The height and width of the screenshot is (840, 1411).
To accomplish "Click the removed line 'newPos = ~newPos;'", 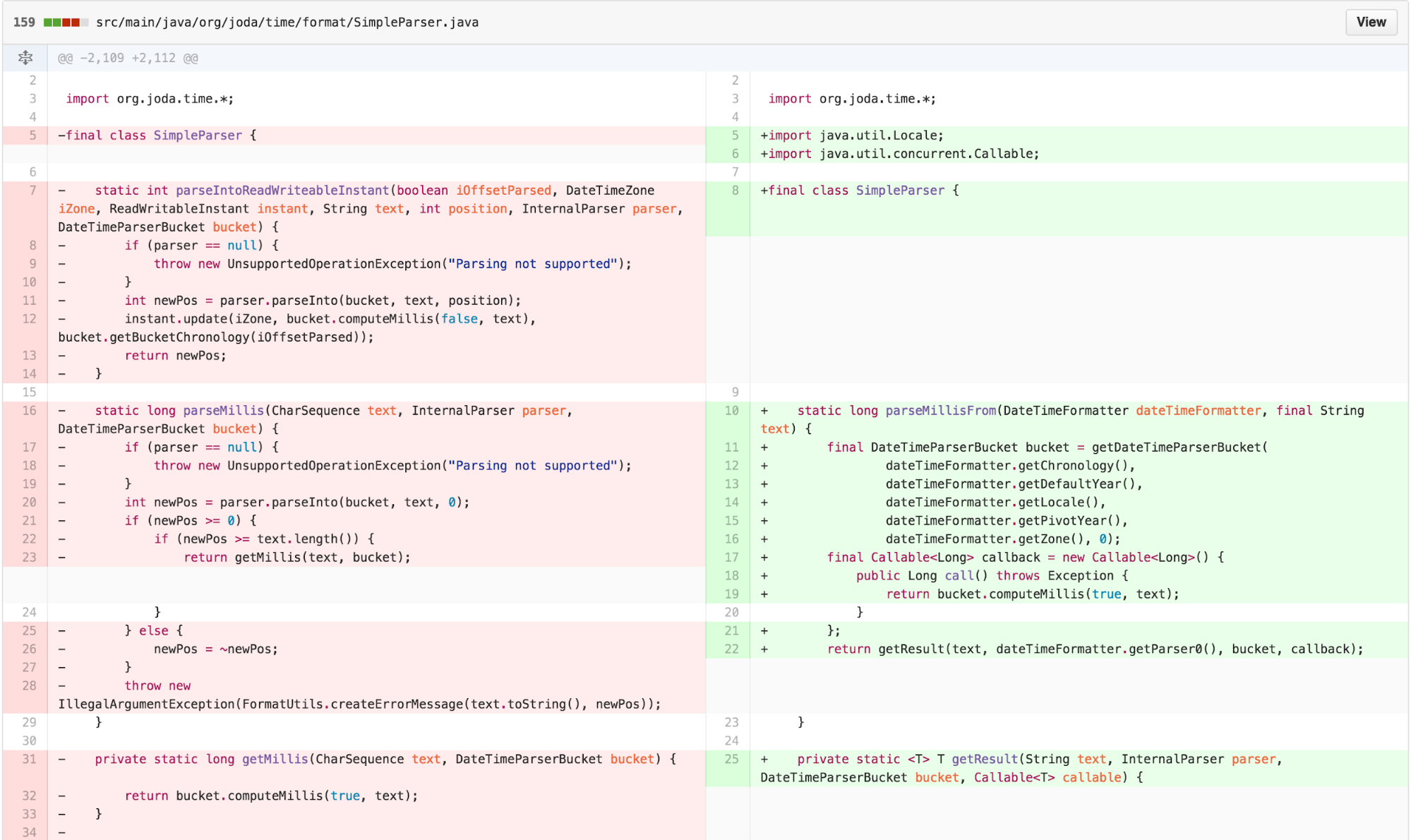I will point(377,649).
